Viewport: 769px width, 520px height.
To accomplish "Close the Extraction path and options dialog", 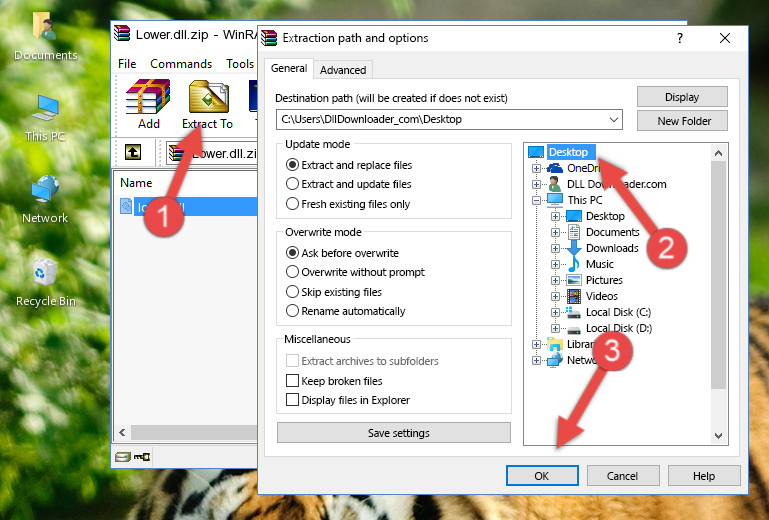I will tap(725, 38).
